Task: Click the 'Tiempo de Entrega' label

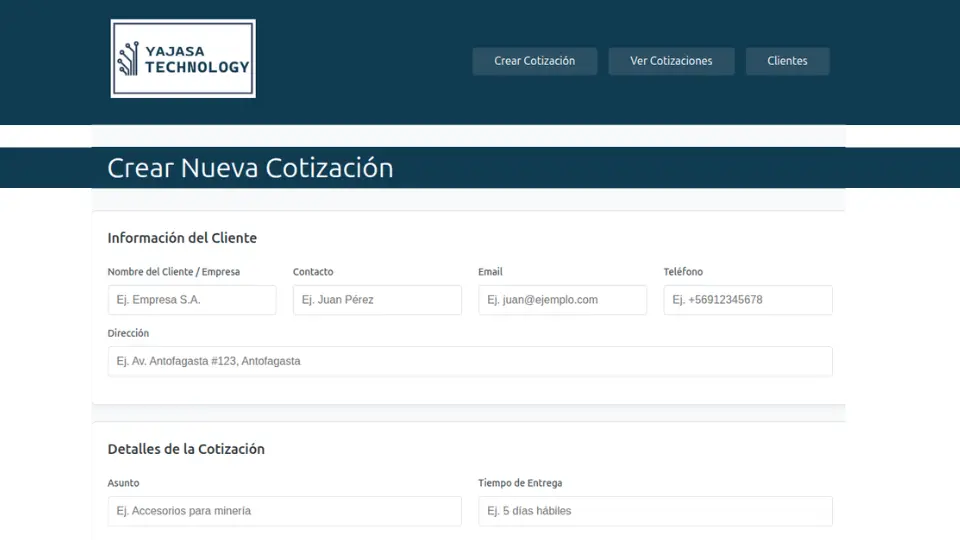Action: [x=520, y=483]
